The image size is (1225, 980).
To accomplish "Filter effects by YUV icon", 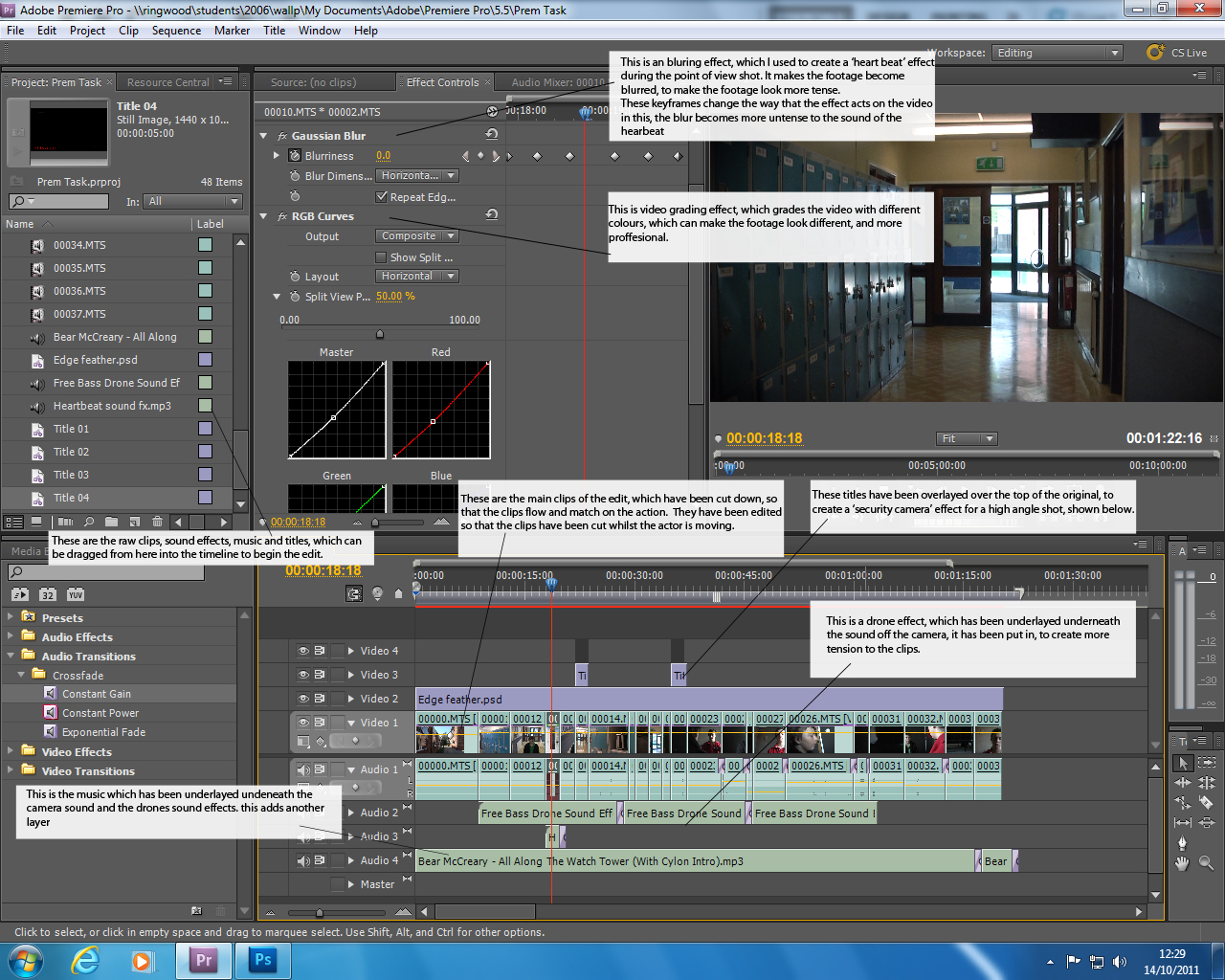I will coord(76,594).
